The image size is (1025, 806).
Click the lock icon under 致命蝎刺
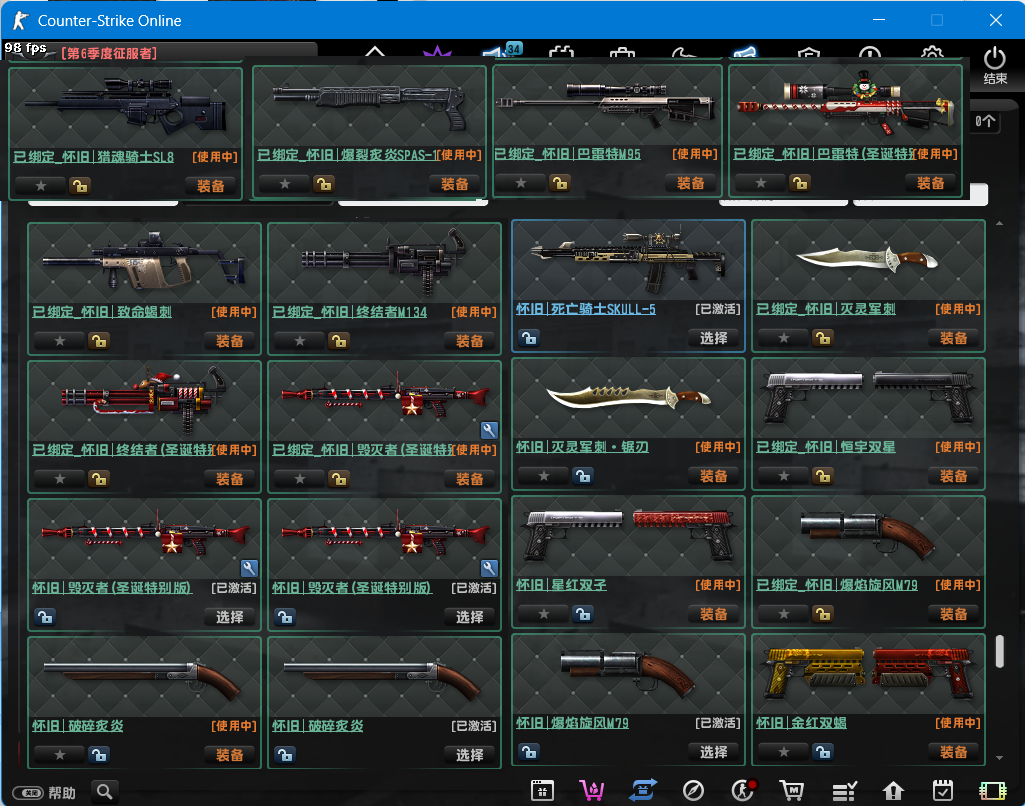(99, 341)
